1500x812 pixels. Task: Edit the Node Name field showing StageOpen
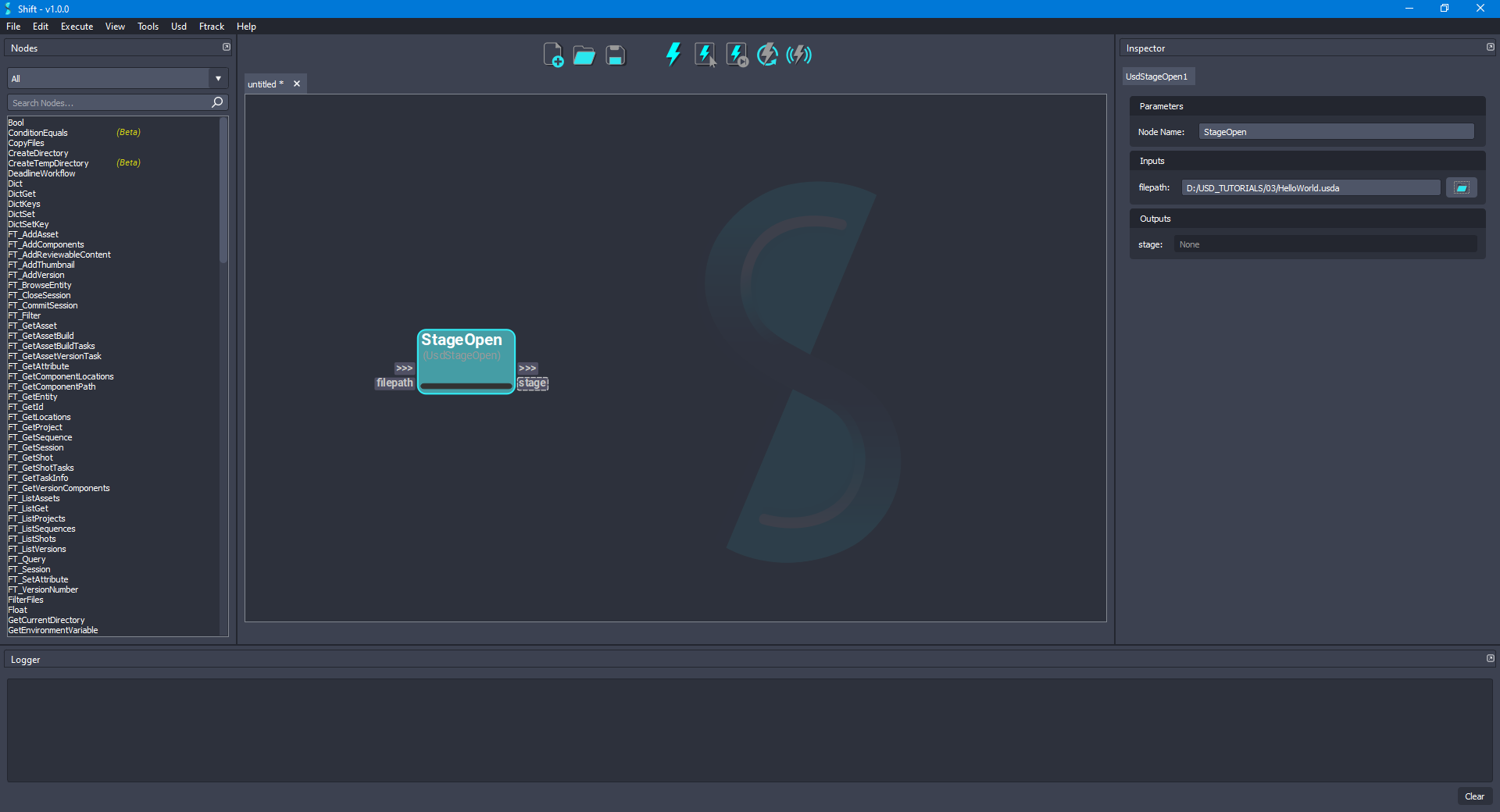pos(1335,131)
